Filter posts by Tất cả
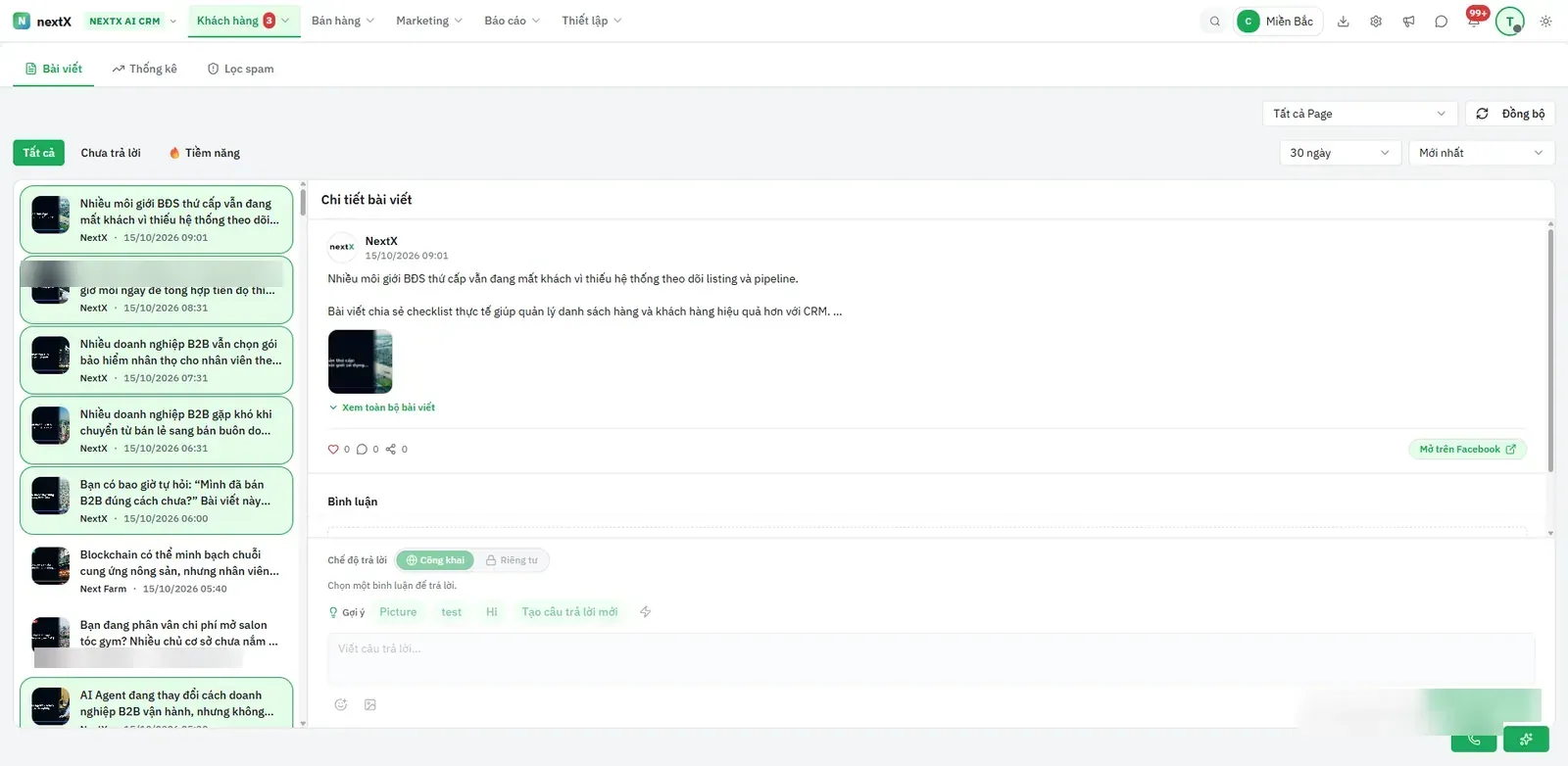The width and height of the screenshot is (1568, 766). click(39, 153)
